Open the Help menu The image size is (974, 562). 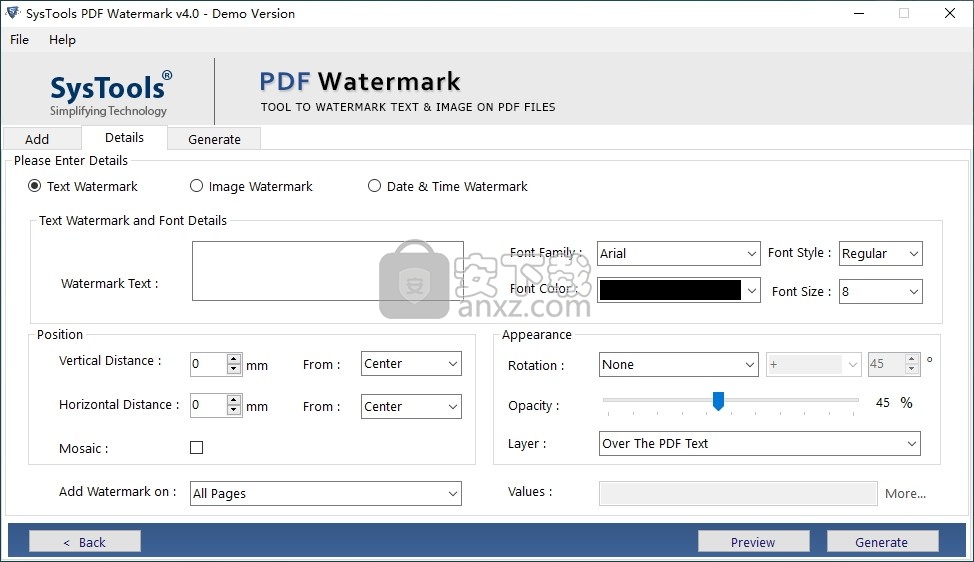click(x=62, y=39)
